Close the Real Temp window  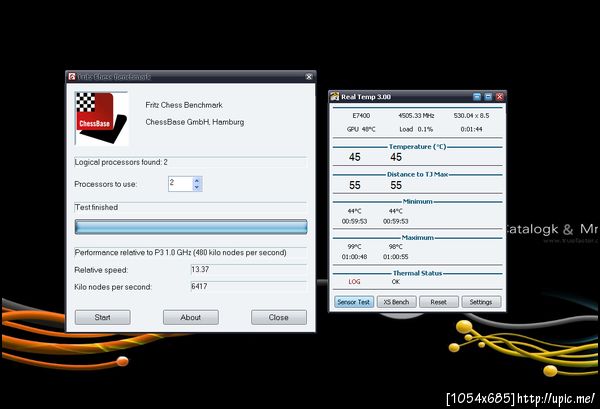point(499,97)
